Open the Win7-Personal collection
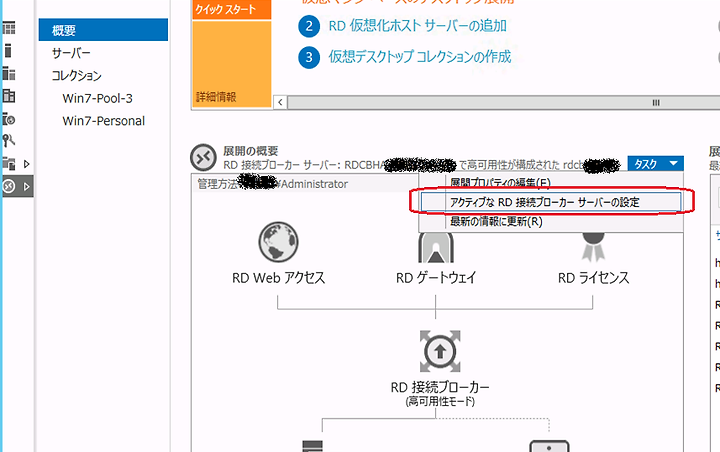The height and width of the screenshot is (452, 720). pyautogui.click(x=104, y=121)
